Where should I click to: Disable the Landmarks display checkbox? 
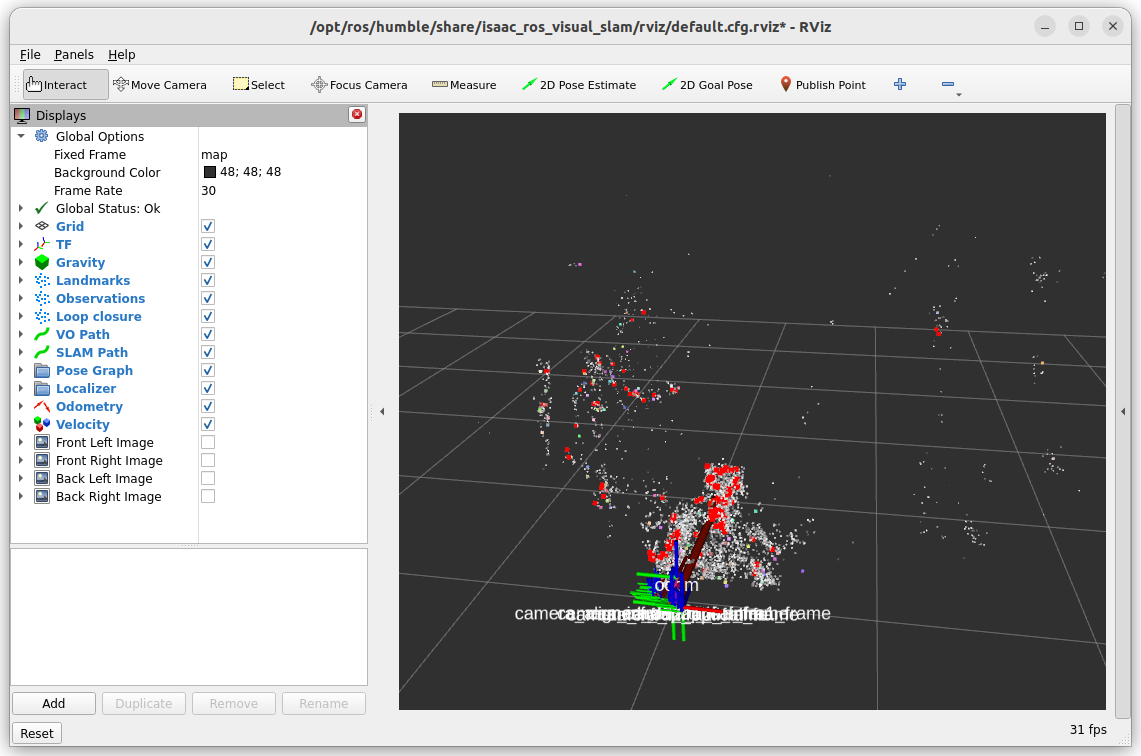click(208, 281)
